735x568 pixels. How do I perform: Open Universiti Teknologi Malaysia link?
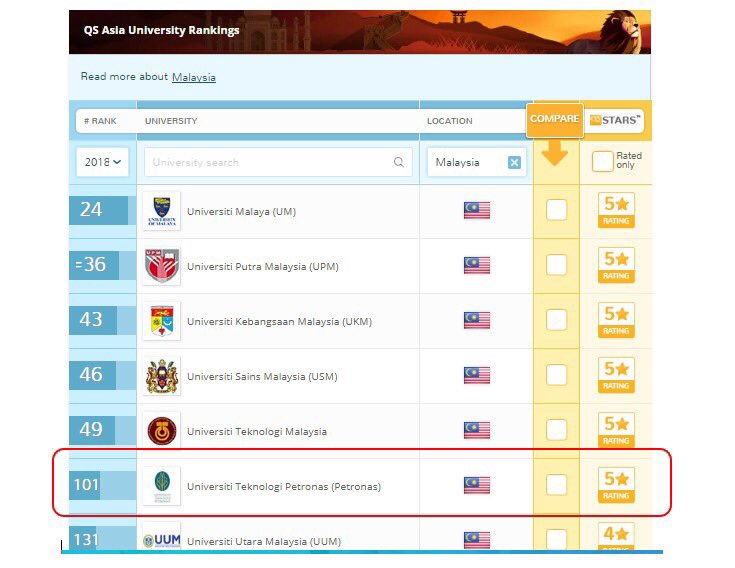[x=257, y=431]
